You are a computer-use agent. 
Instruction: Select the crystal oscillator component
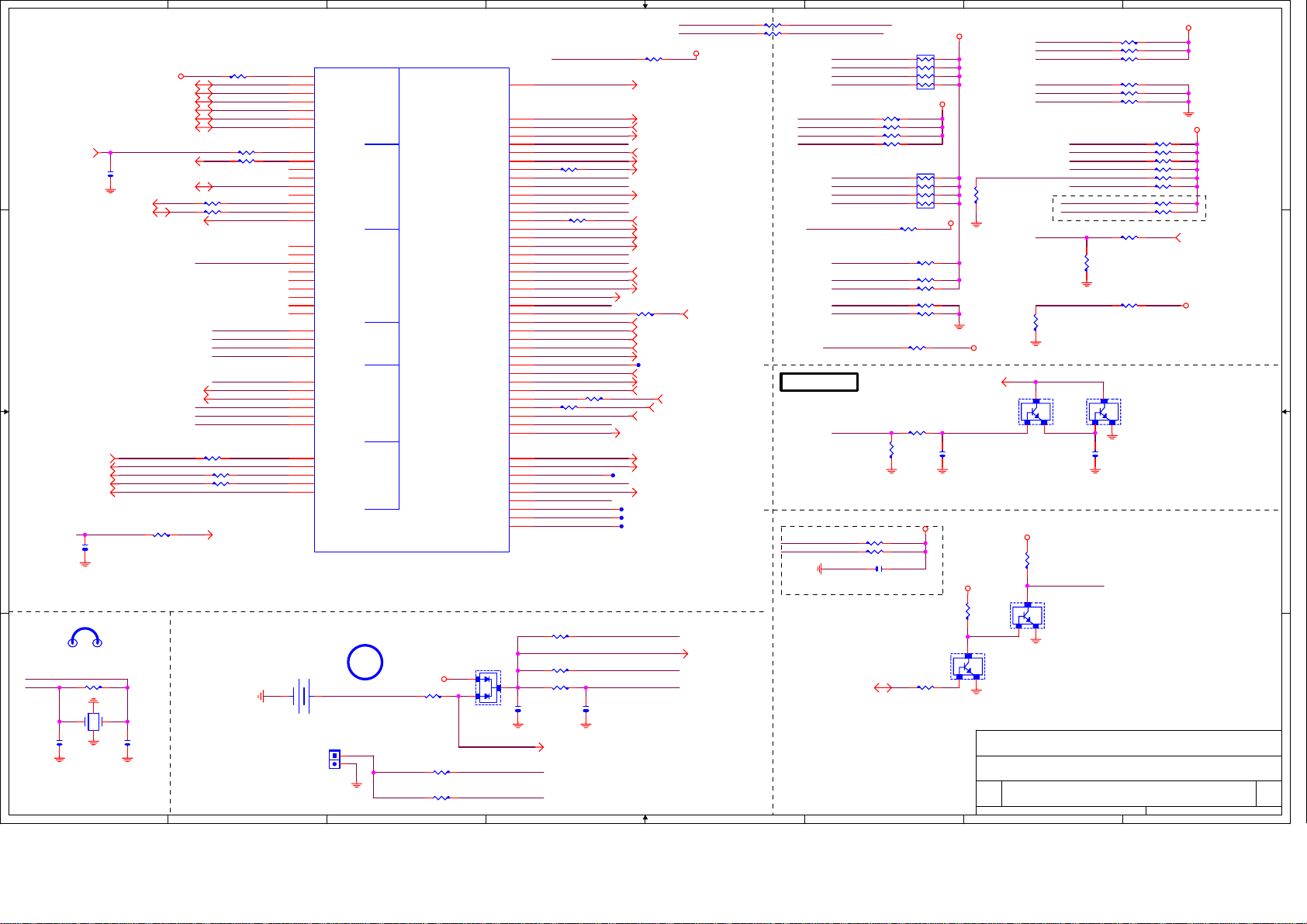point(94,722)
